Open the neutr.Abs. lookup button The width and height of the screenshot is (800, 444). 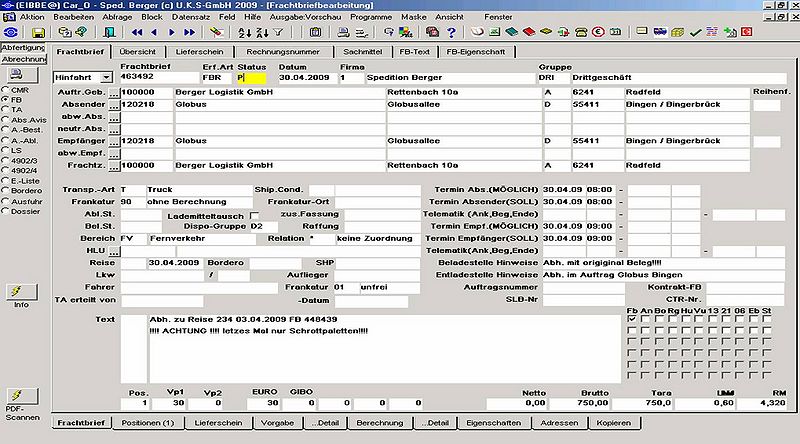114,130
